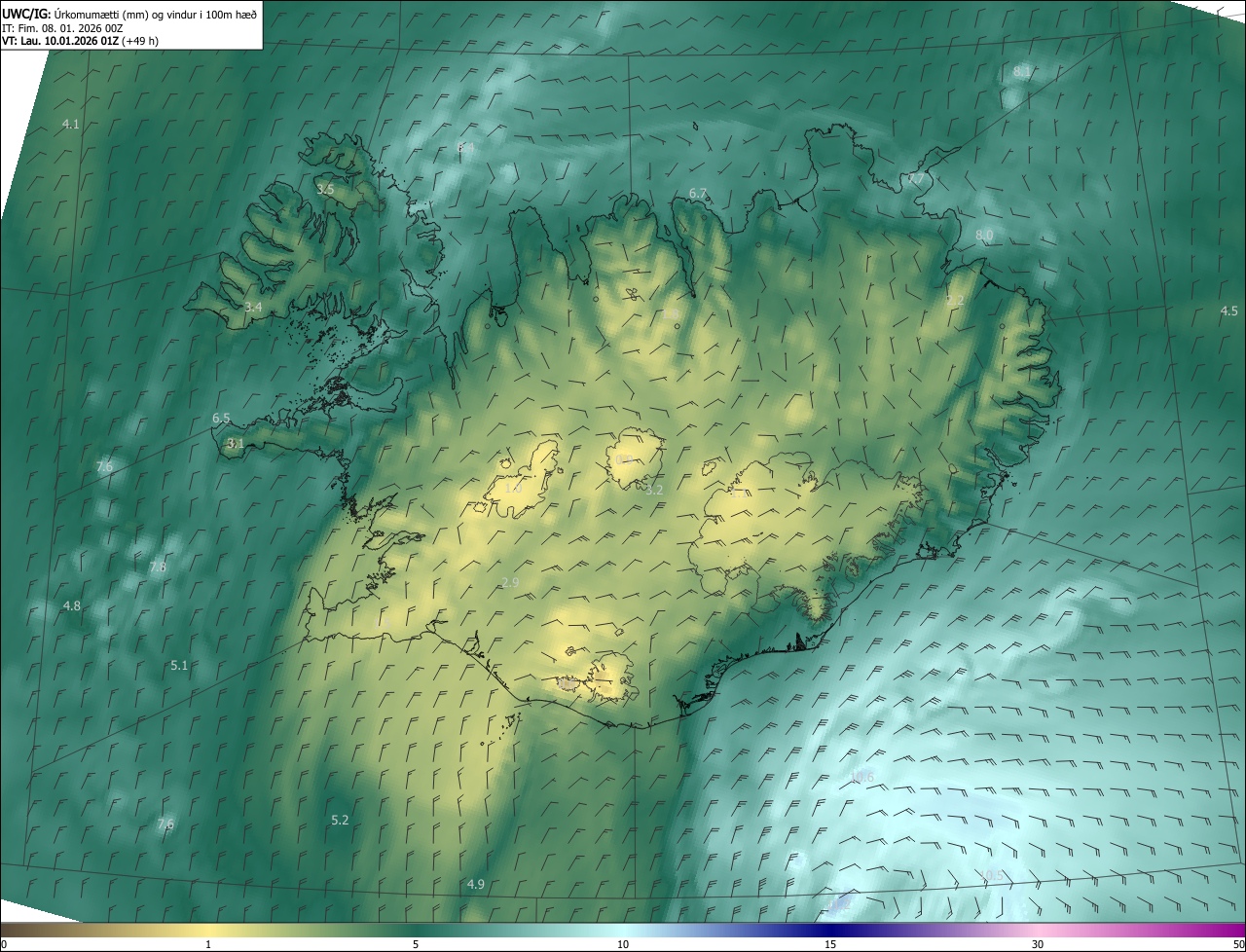Click the color scale tick labeled 30
This screenshot has height=952, width=1246.
click(x=1038, y=944)
